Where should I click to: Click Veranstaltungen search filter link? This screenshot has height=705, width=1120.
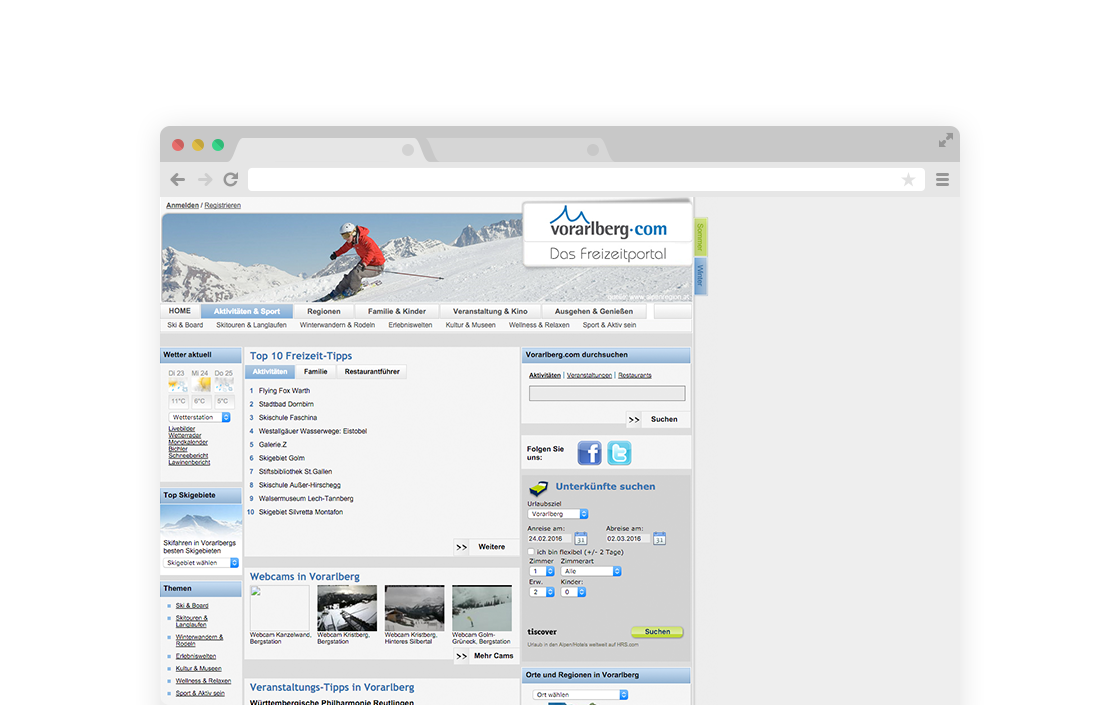[589, 375]
